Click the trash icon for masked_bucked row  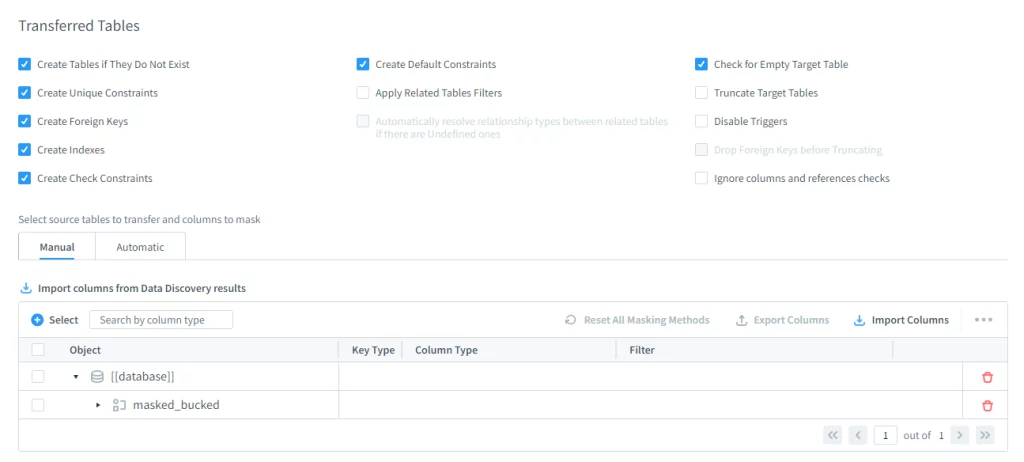(x=987, y=405)
